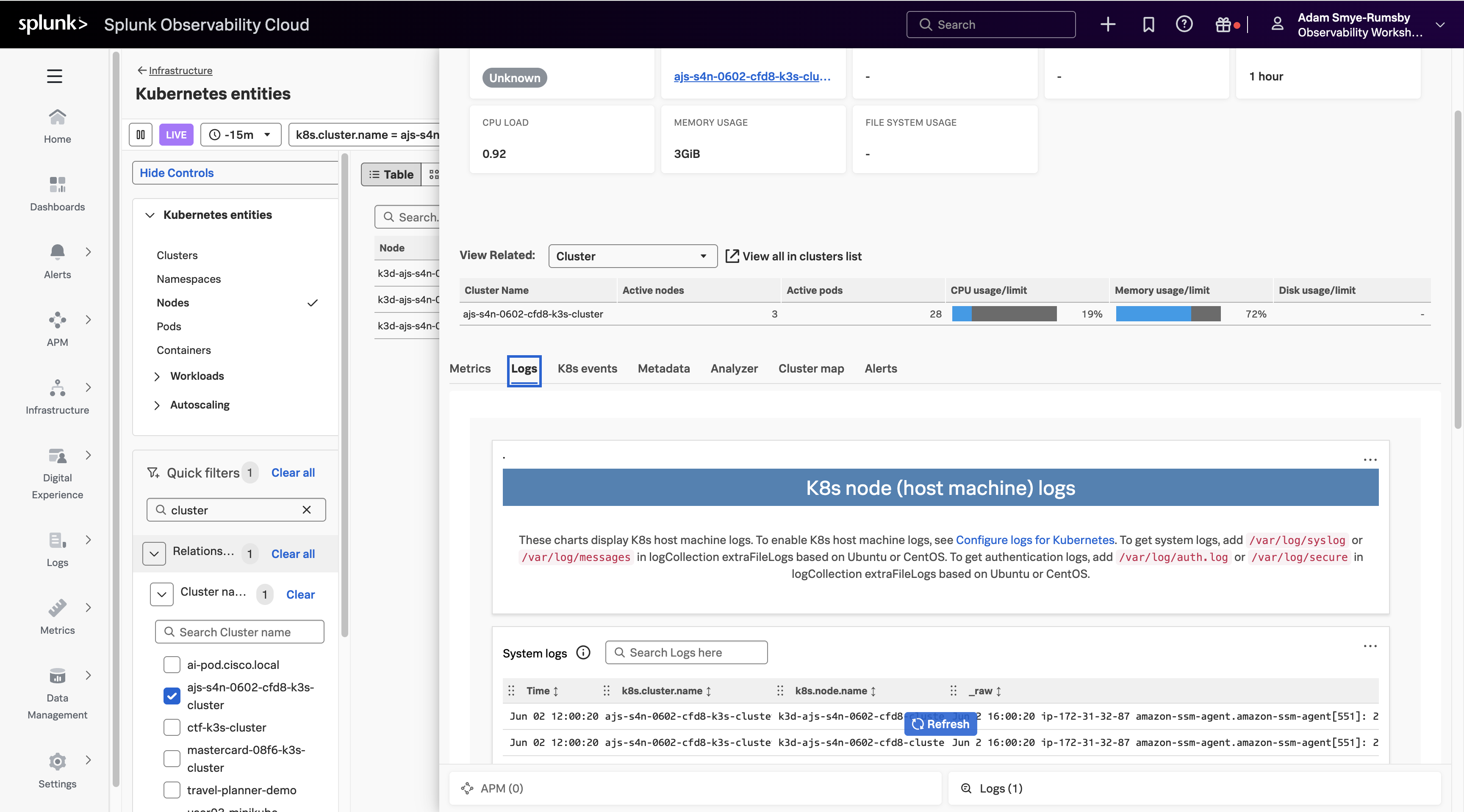Image resolution: width=1464 pixels, height=812 pixels.
Task: Open View all in clusters list
Action: (794, 256)
